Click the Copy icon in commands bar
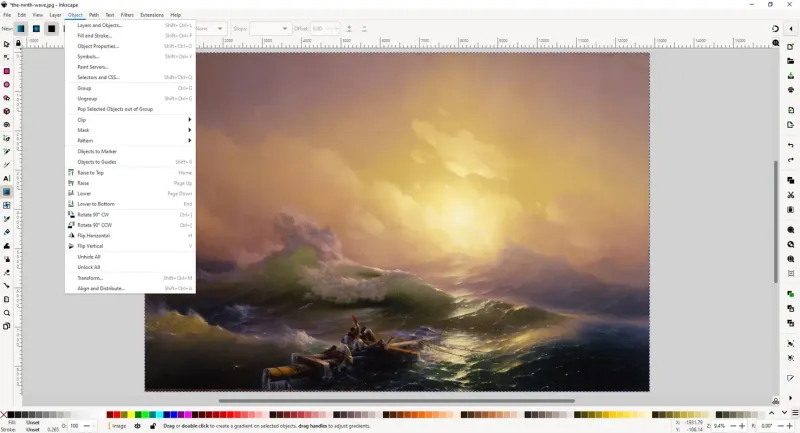 coord(790,181)
